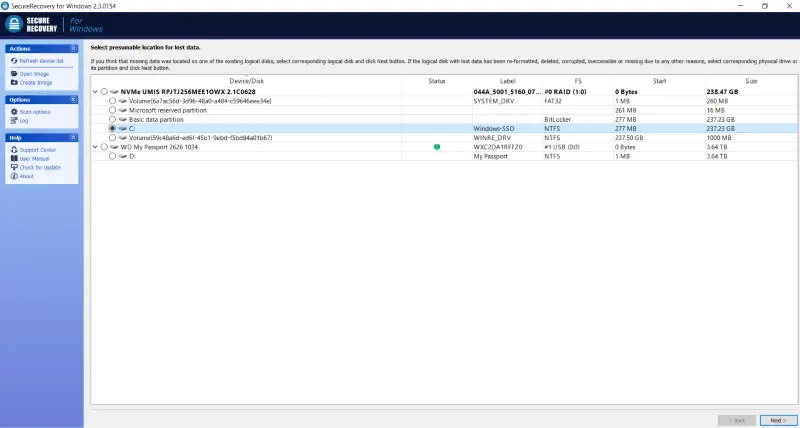Sort by Size column header
This screenshot has height=428, width=800.
tap(751, 81)
